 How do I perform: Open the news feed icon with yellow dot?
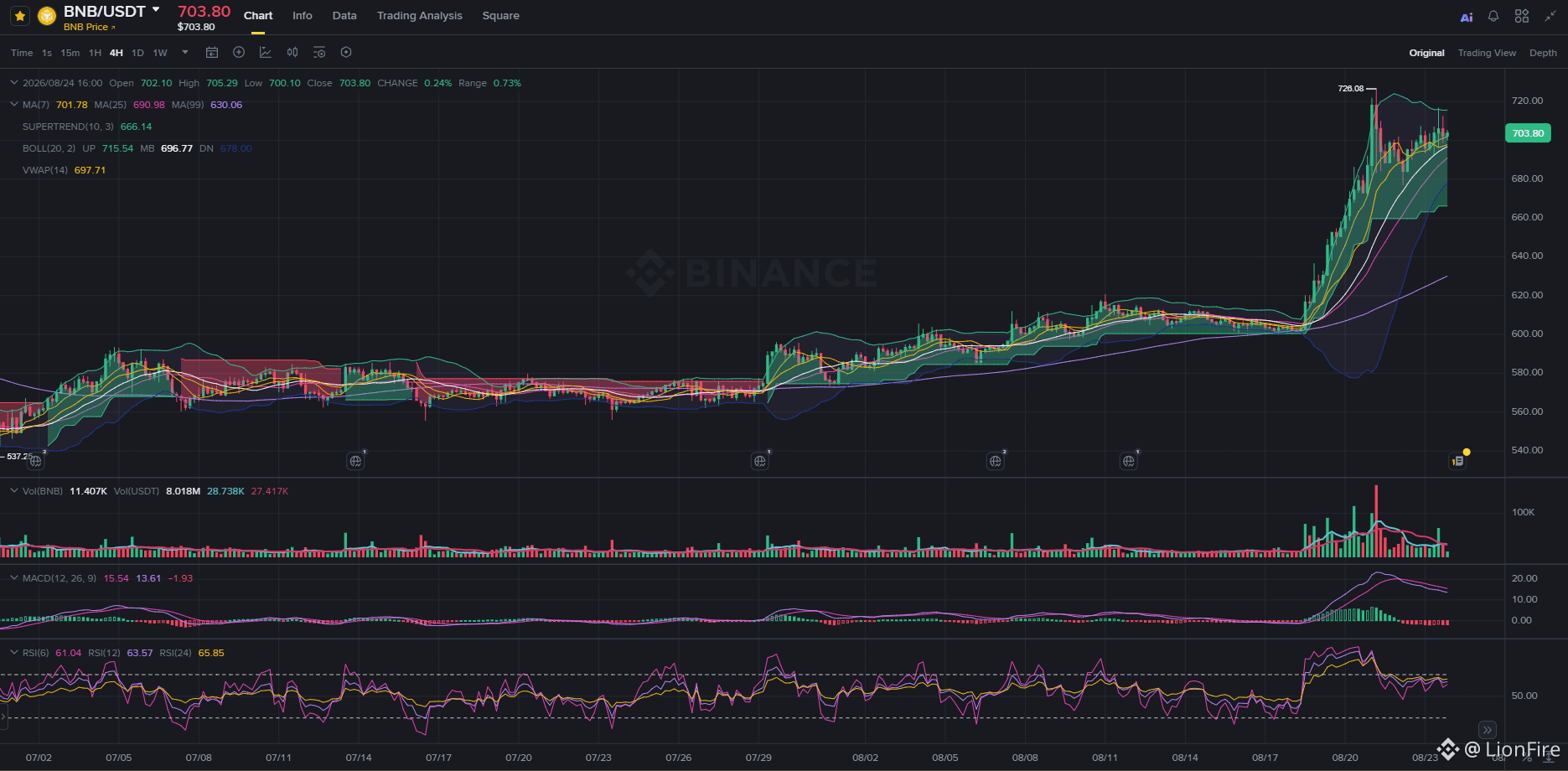(1458, 460)
